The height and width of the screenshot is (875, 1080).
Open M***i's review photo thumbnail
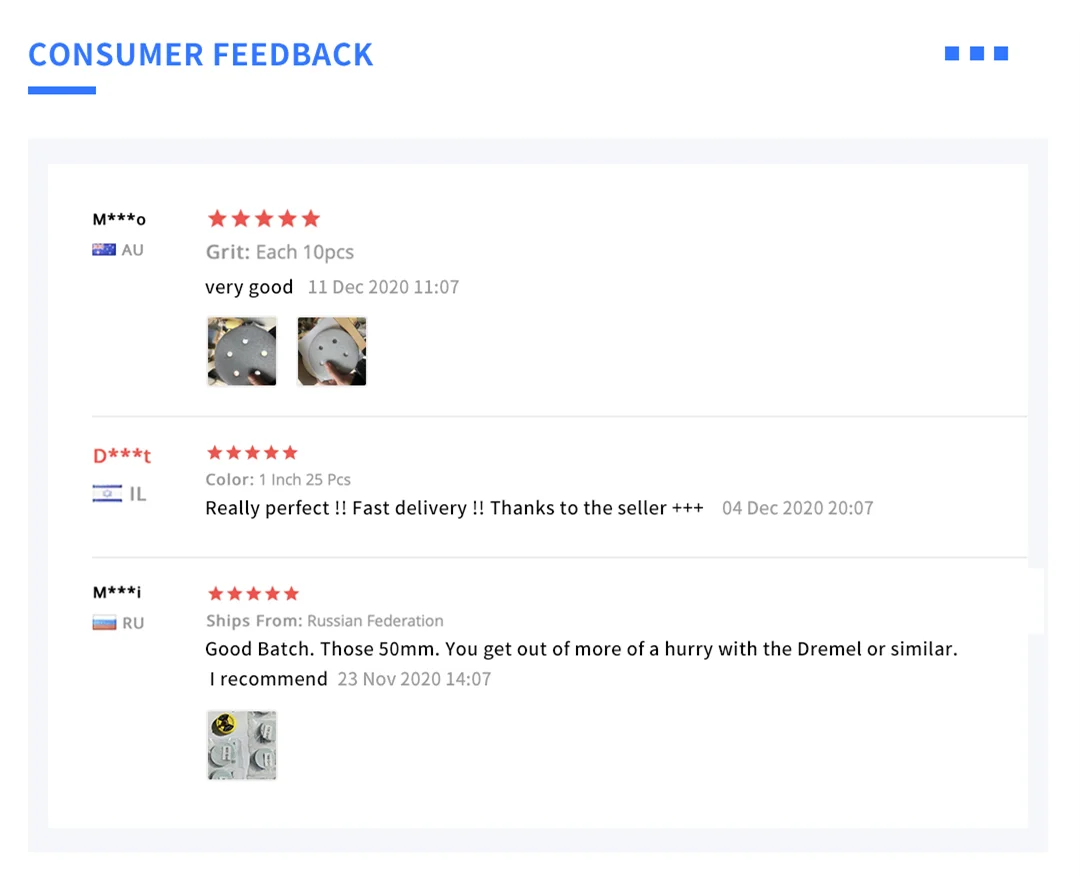coord(242,745)
